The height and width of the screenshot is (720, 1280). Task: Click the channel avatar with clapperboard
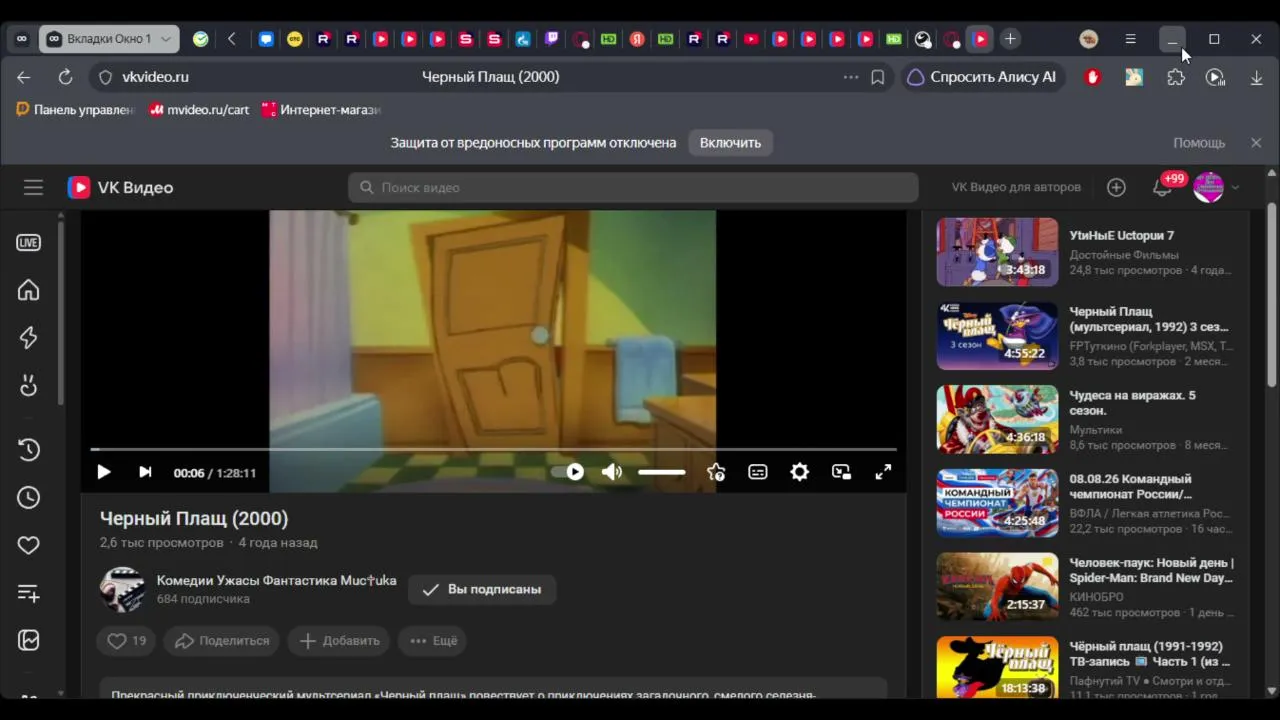point(123,589)
